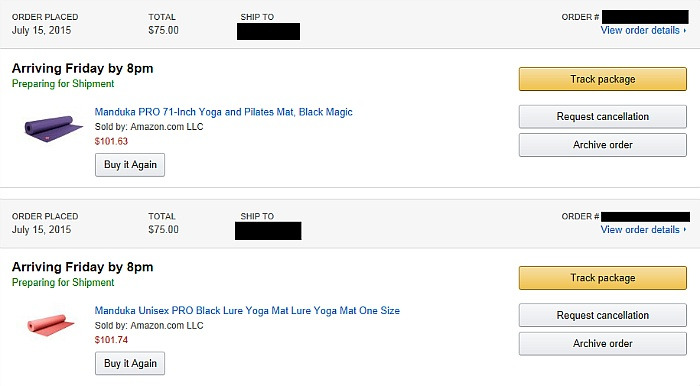
Task: Buy the Manduka PRO 71-Inch mat again
Action: (130, 165)
